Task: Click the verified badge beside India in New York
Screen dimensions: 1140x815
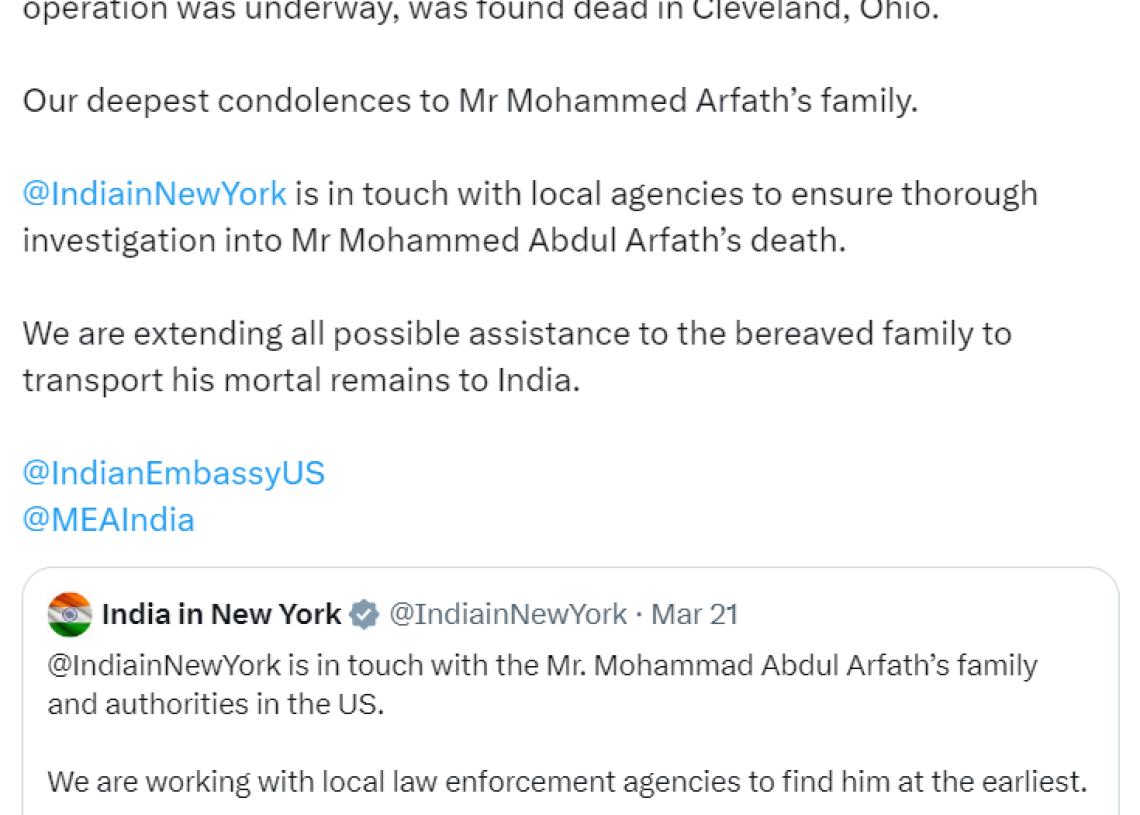Action: pos(364,614)
